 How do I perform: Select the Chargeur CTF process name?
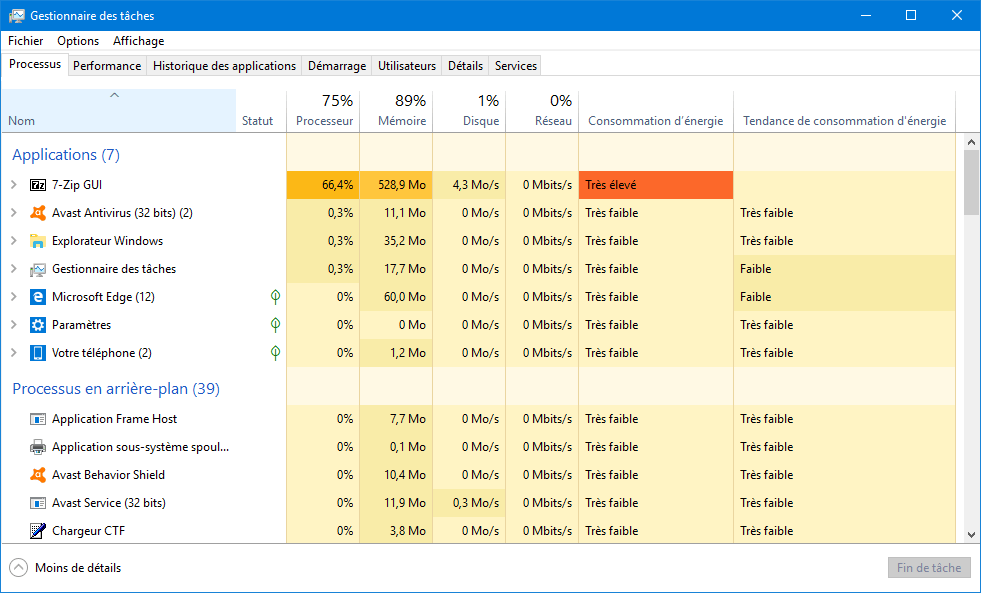89,531
